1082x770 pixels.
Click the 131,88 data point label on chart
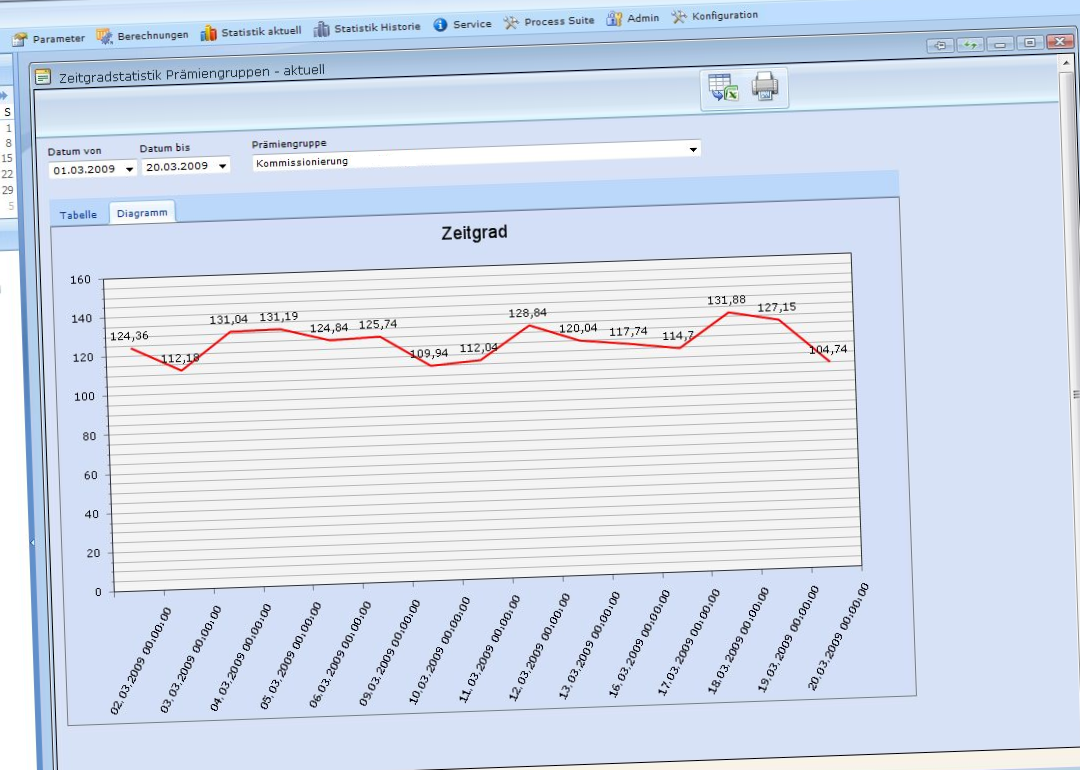click(x=727, y=300)
